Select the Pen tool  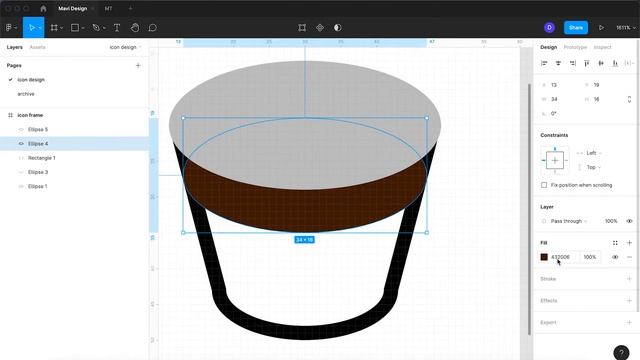(96, 28)
